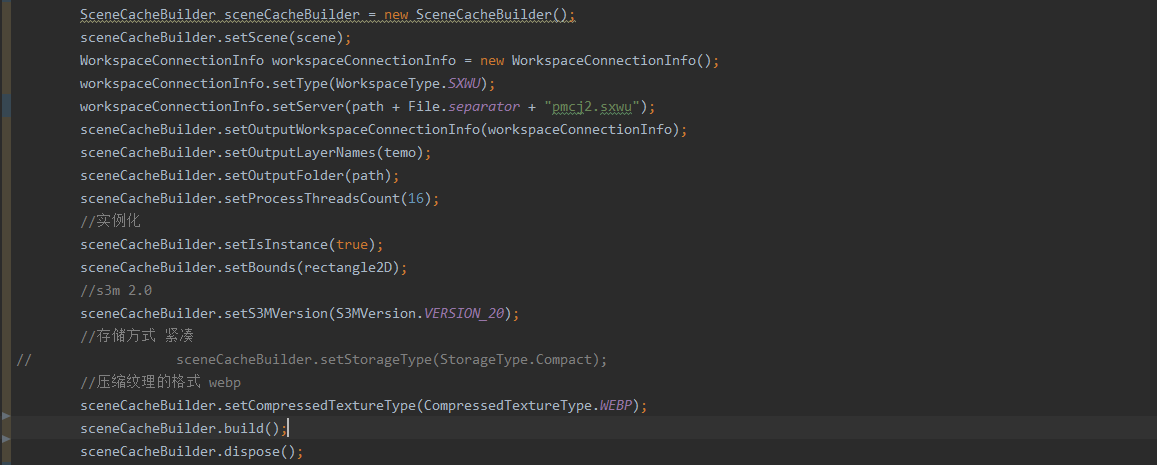
Task: Click the //s3m 2.0 comment
Action: tap(116, 290)
